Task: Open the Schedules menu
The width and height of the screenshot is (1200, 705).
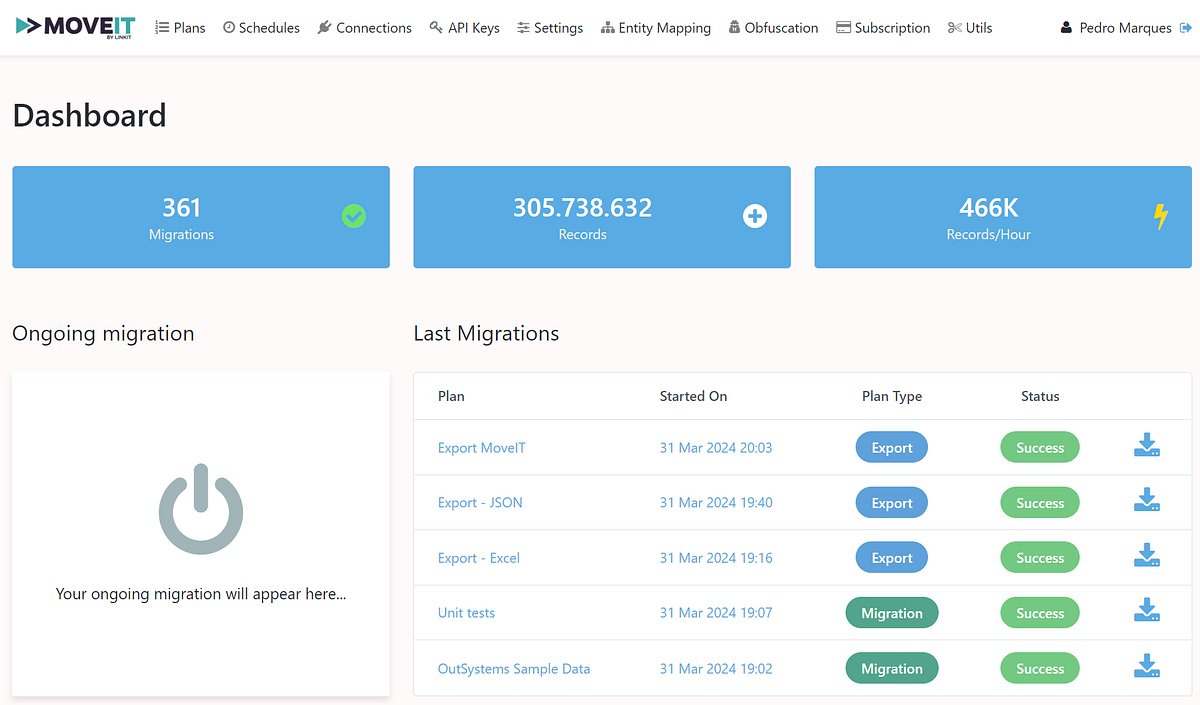Action: click(261, 28)
